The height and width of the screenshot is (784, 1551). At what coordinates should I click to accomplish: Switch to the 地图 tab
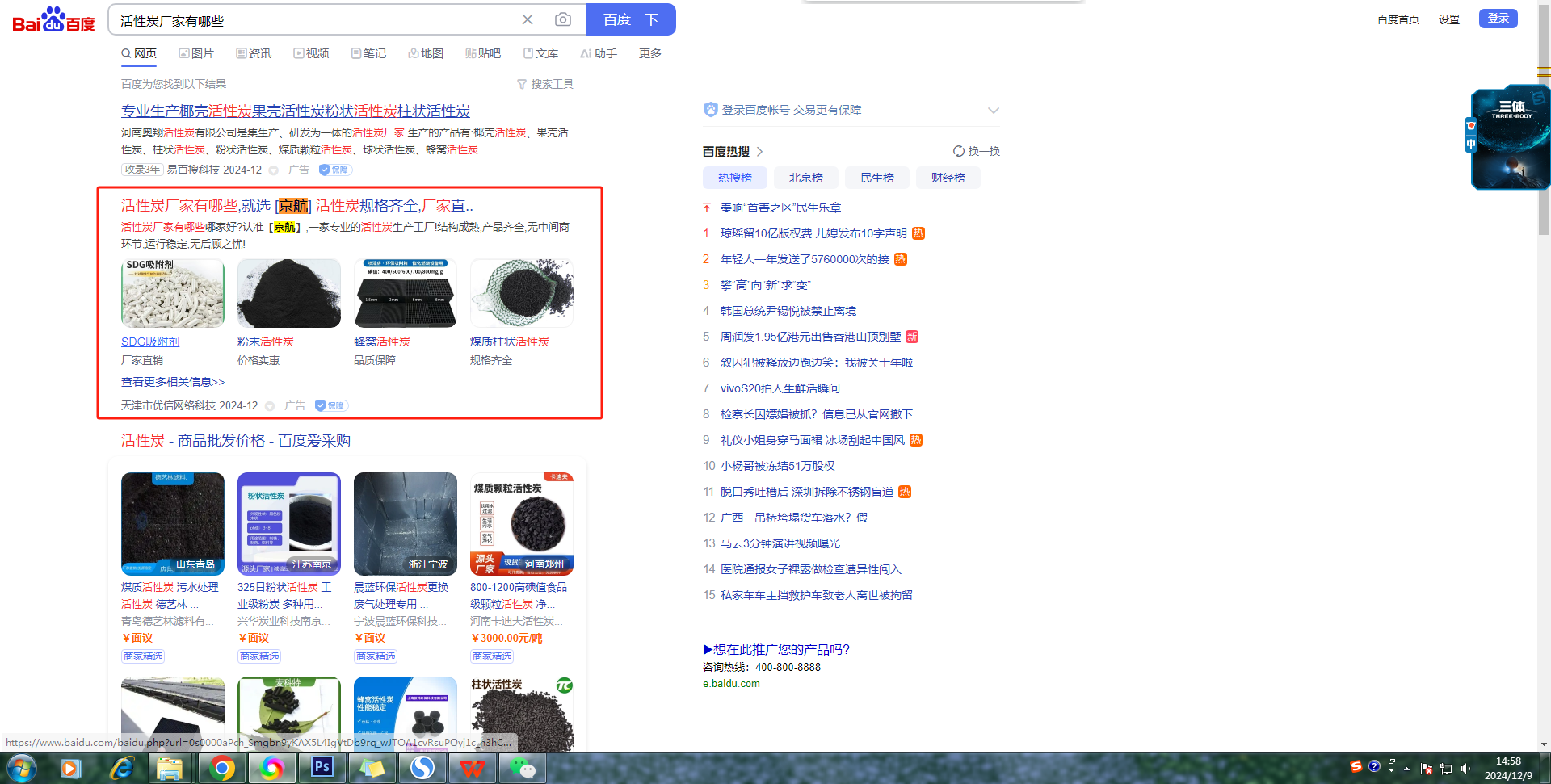point(426,53)
